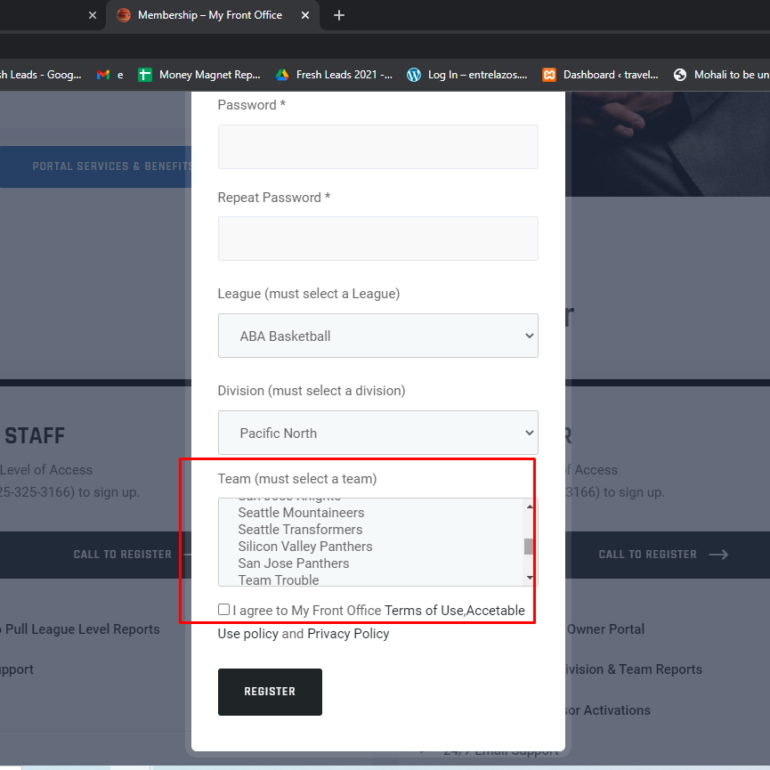This screenshot has height=770, width=770.
Task: Open Log In entrelazos WordPress bookmark
Action: (x=467, y=75)
